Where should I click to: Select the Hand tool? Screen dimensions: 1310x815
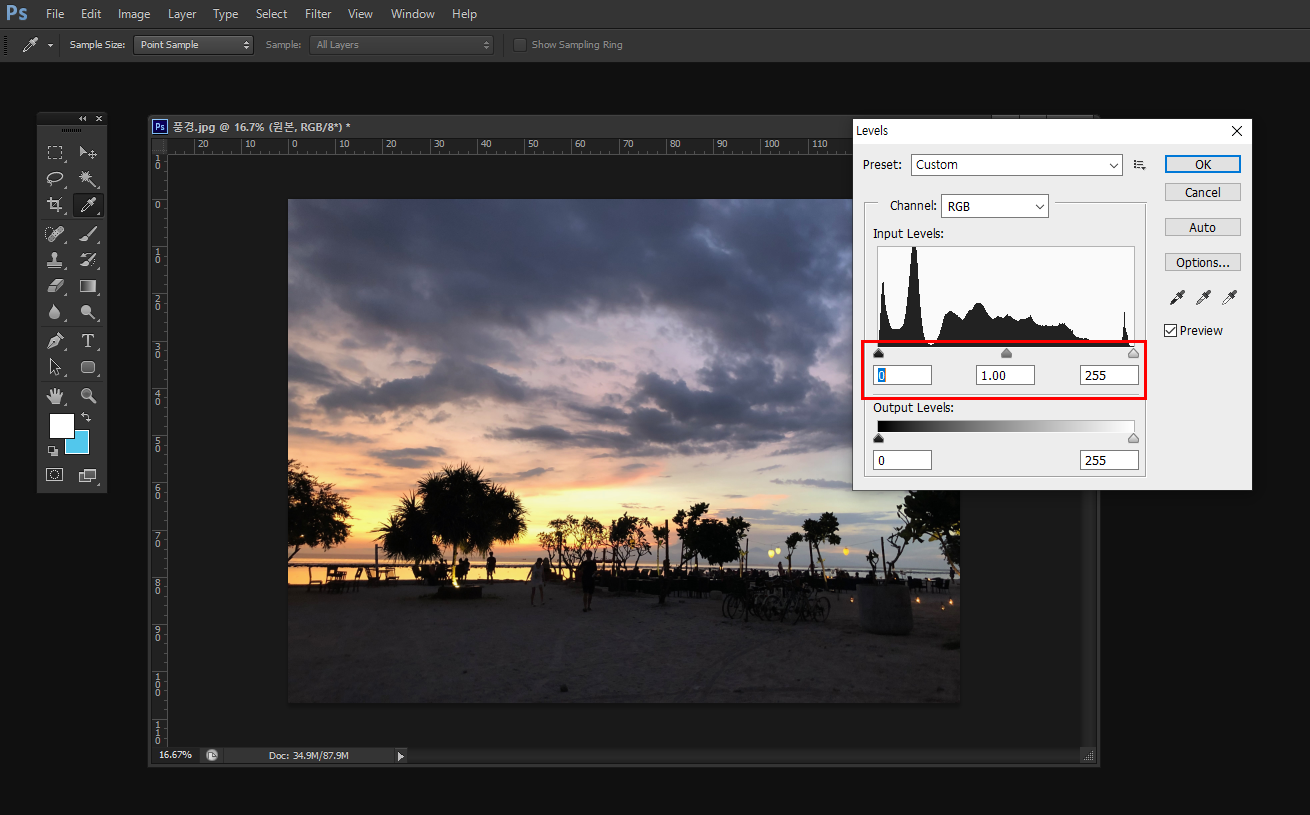pos(55,395)
